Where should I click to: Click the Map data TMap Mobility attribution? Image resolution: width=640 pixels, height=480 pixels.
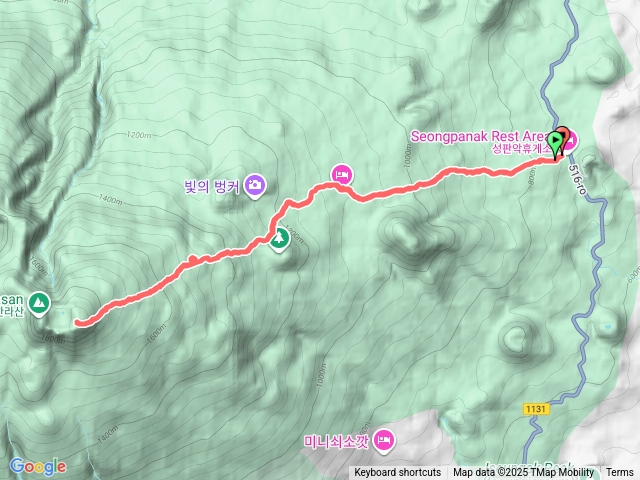tap(523, 472)
